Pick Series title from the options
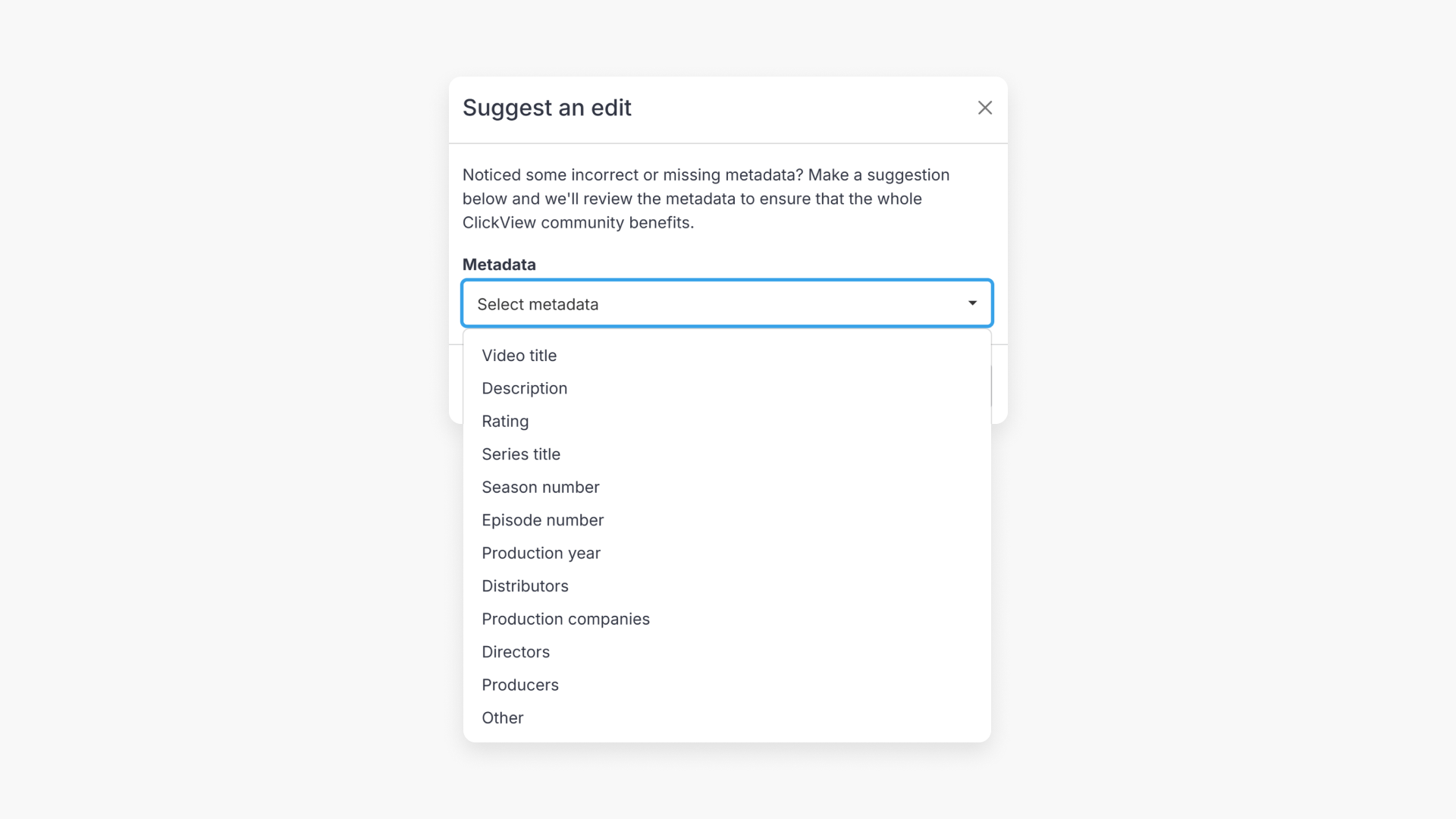The image size is (1456, 819). click(521, 454)
